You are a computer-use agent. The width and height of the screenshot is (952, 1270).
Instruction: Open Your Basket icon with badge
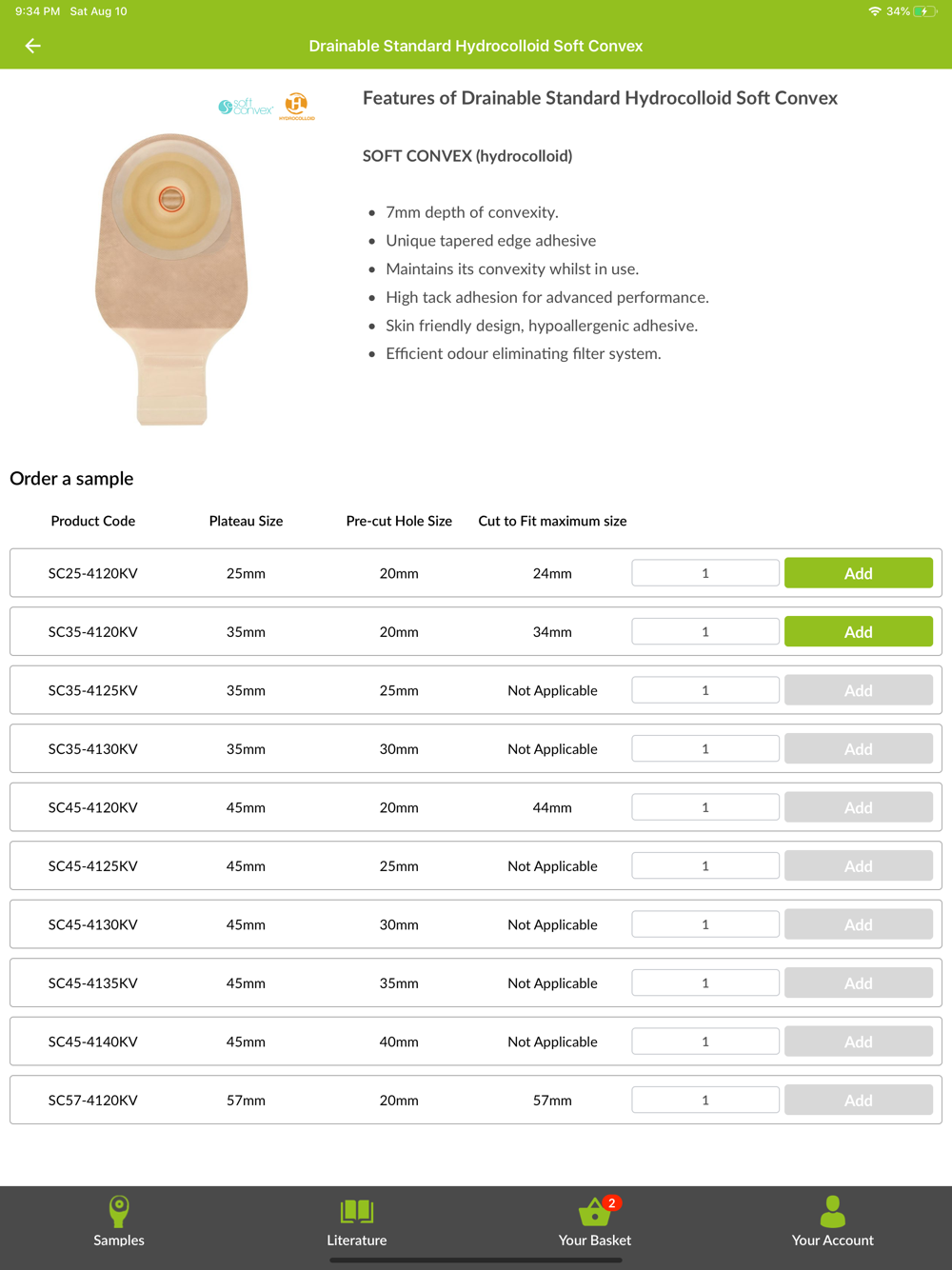[x=593, y=1213]
